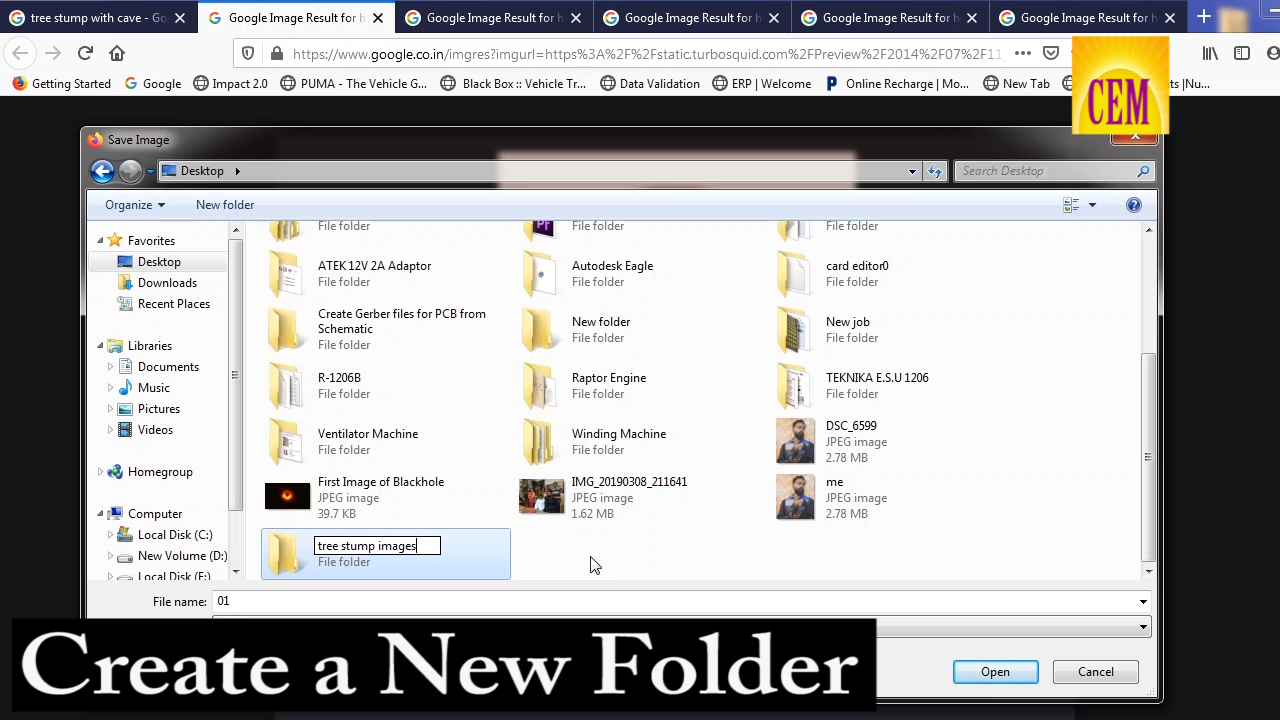The width and height of the screenshot is (1280, 720).
Task: Select Recent Places in Favorites
Action: tap(173, 304)
